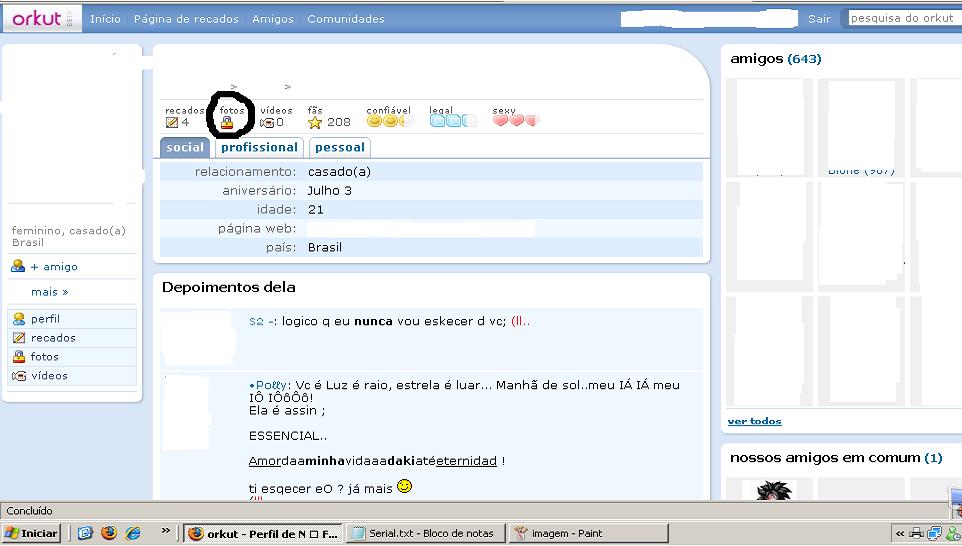Viewport: 962px width, 546px height.
Task: Click the Brasil country value
Action: (325, 247)
